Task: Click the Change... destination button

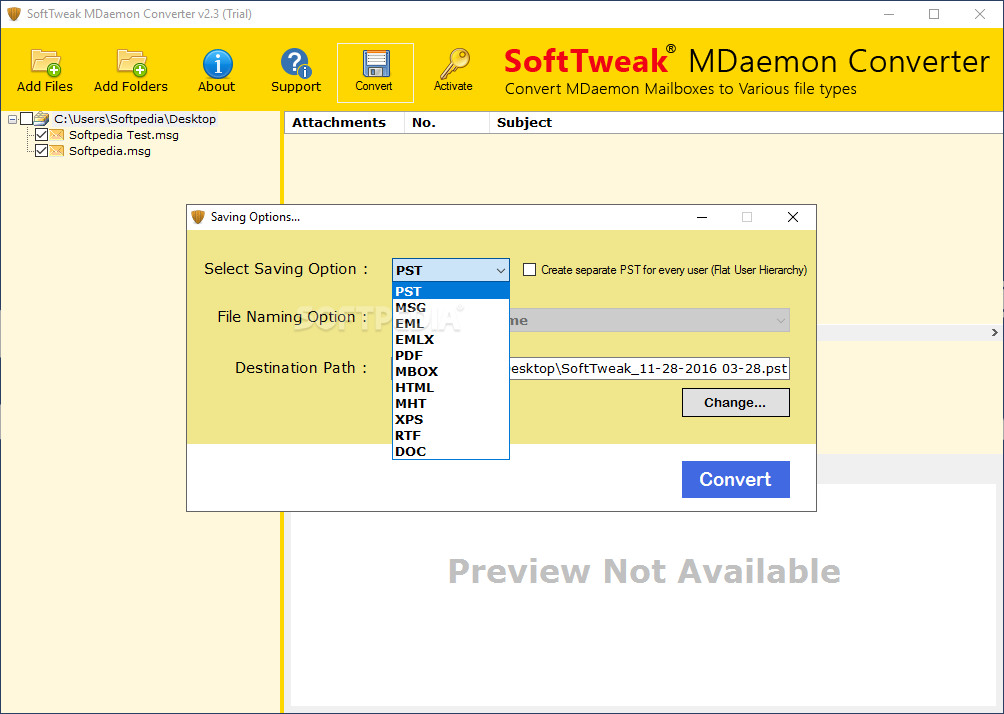Action: point(735,402)
